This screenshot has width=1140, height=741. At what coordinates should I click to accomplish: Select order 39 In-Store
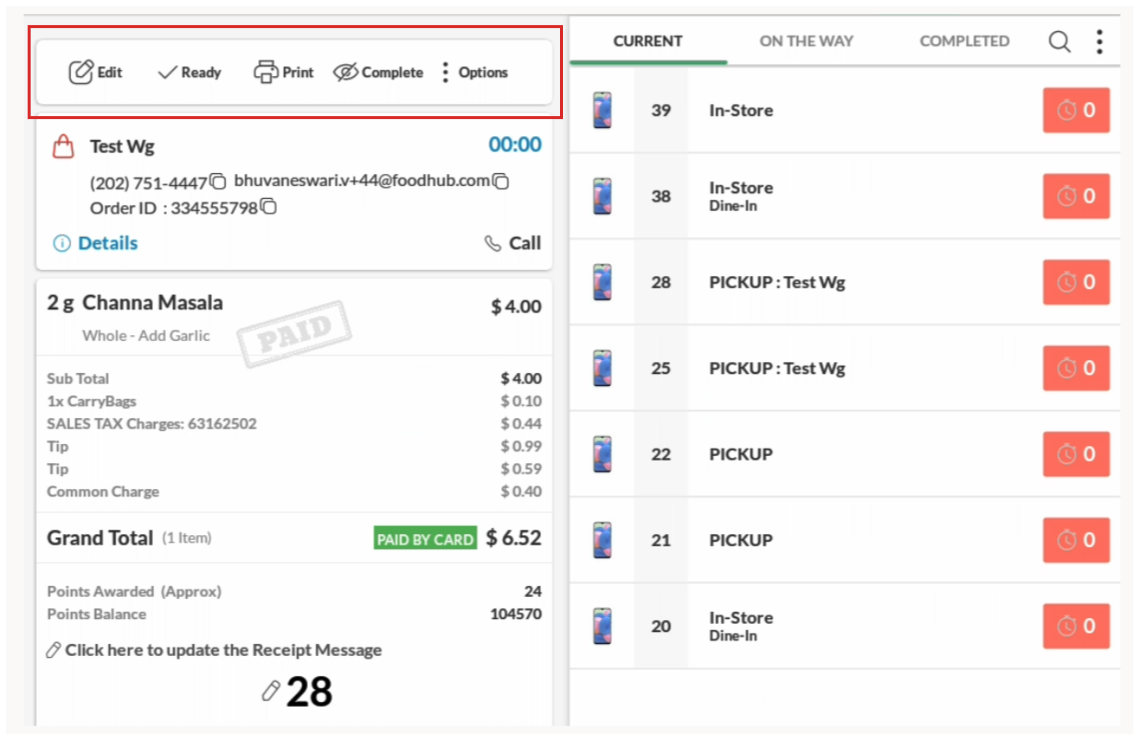[x=844, y=111]
